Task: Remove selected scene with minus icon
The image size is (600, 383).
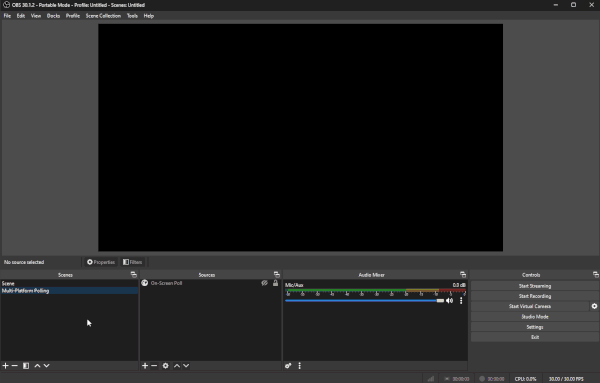Action: pyautogui.click(x=15, y=366)
